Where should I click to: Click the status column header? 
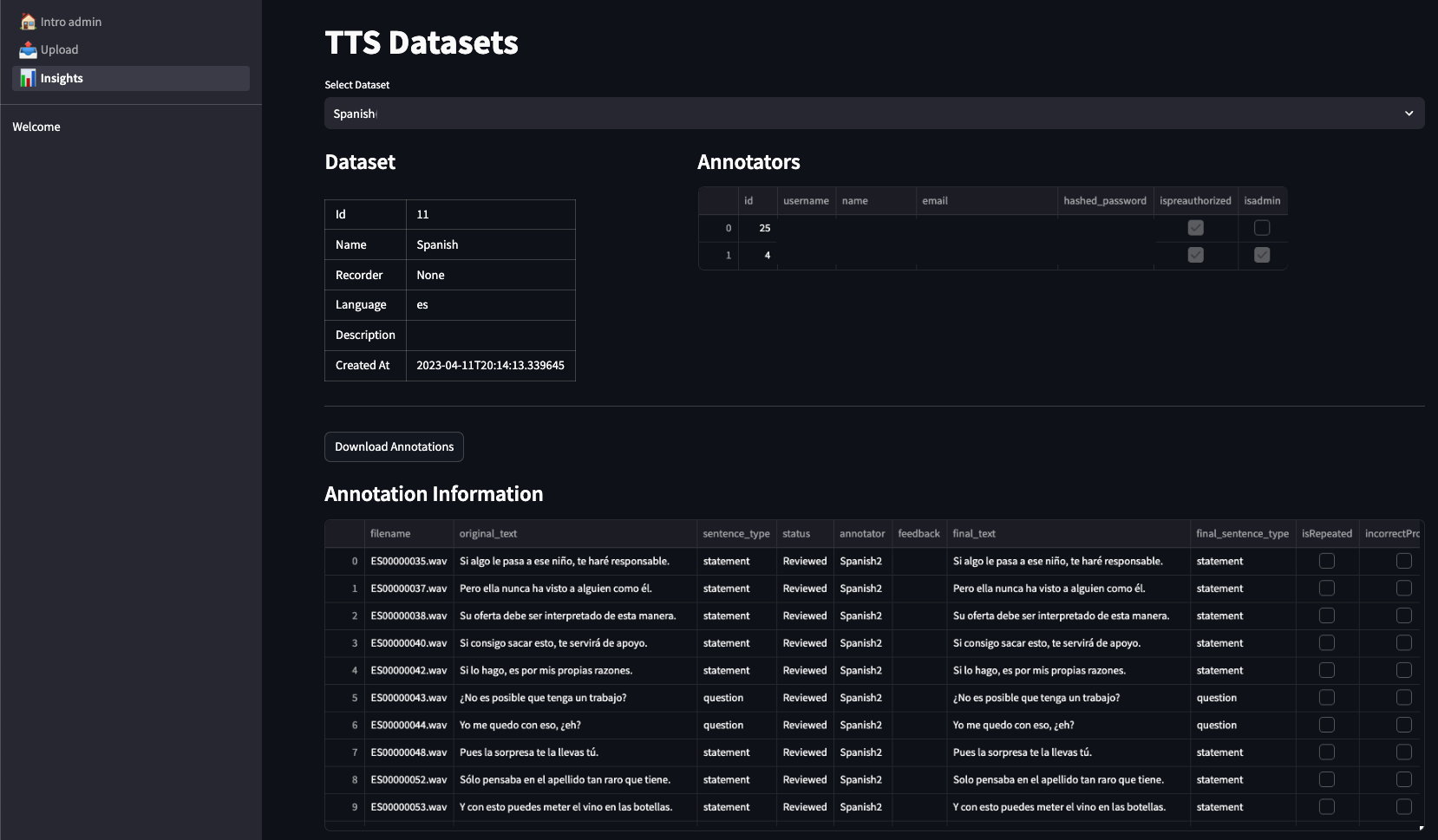[805, 533]
